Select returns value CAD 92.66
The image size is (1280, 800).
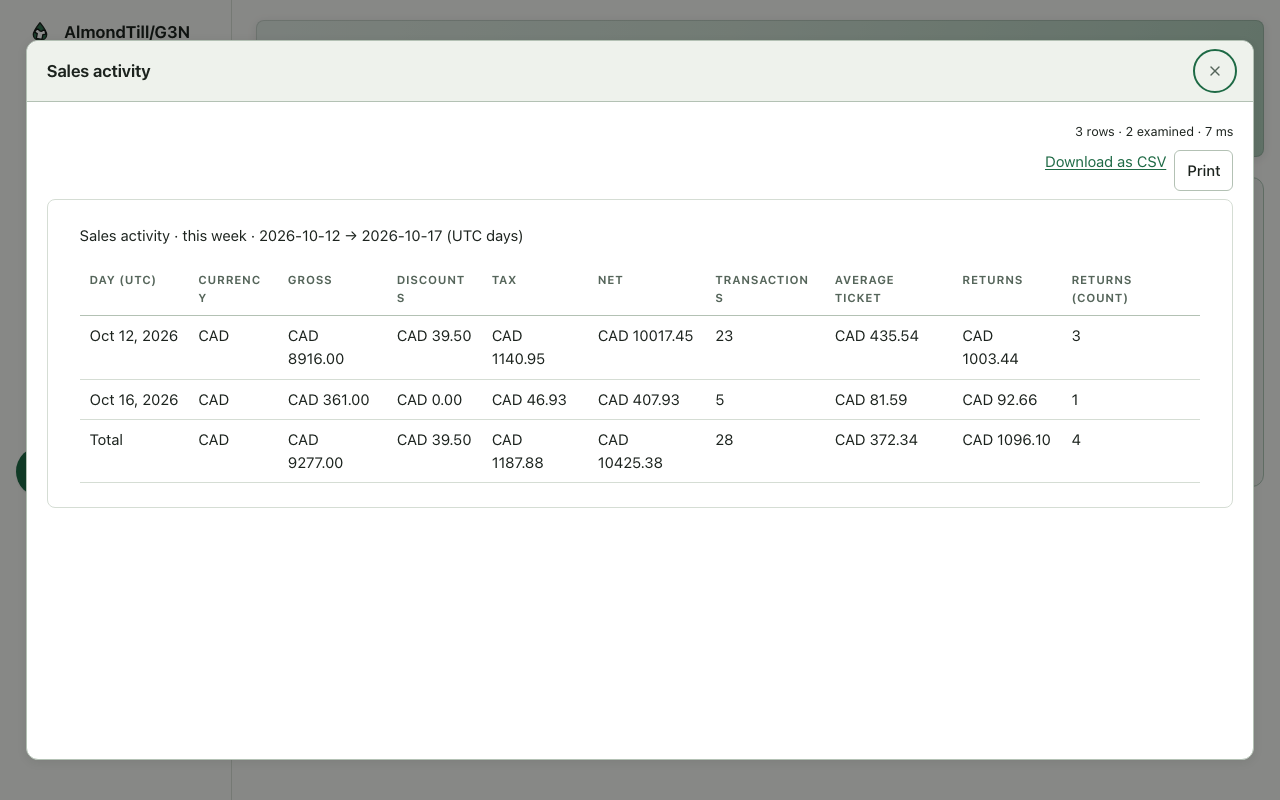coord(999,400)
